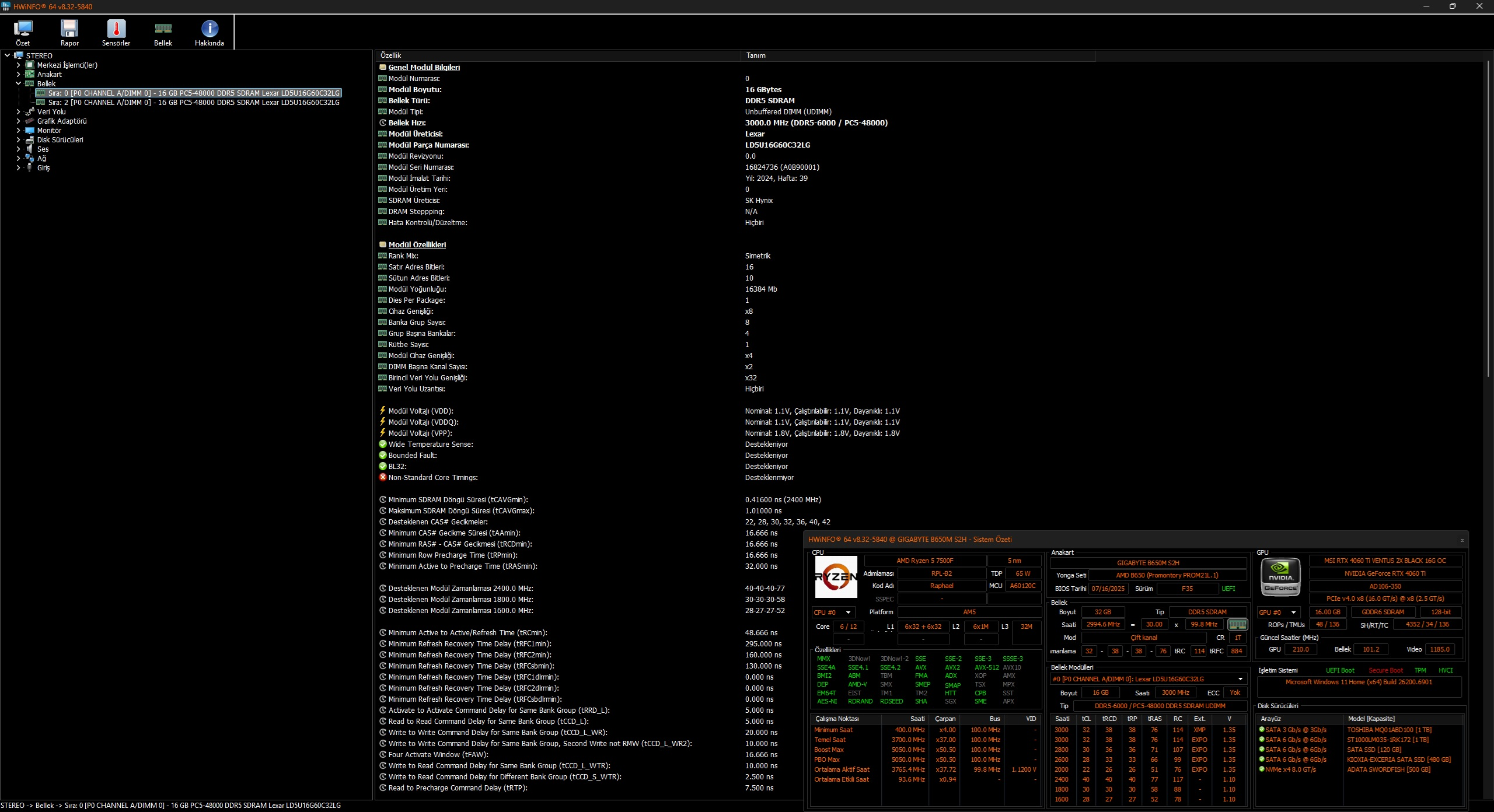This screenshot has height=812, width=1494.
Task: Open the memory module selector dropdown in Sistem Özeti
Action: pos(1148,679)
